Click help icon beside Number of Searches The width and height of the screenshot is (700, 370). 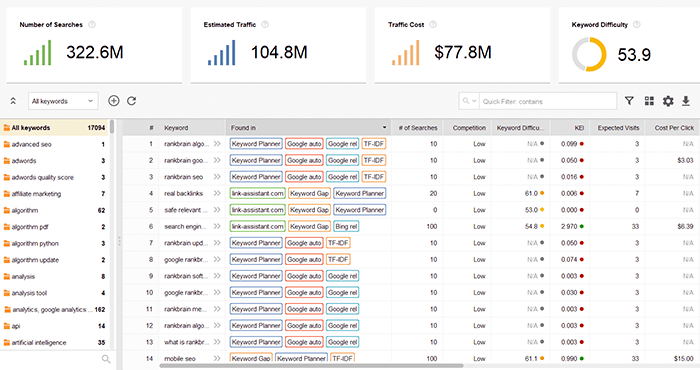pyautogui.click(x=92, y=25)
